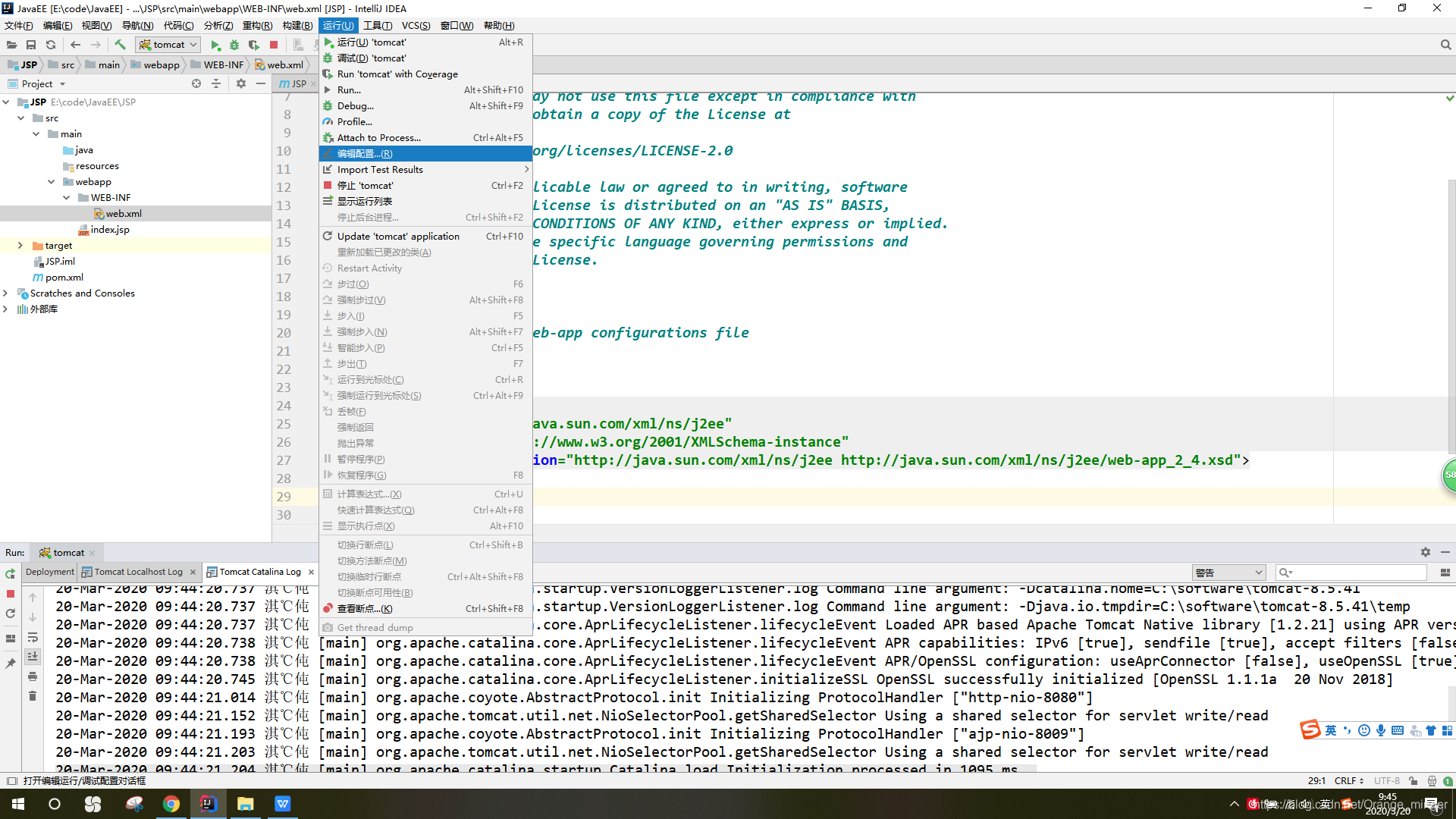Image resolution: width=1456 pixels, height=819 pixels.
Task: Click WEB-INF in breadcrumb bar
Action: (x=217, y=65)
